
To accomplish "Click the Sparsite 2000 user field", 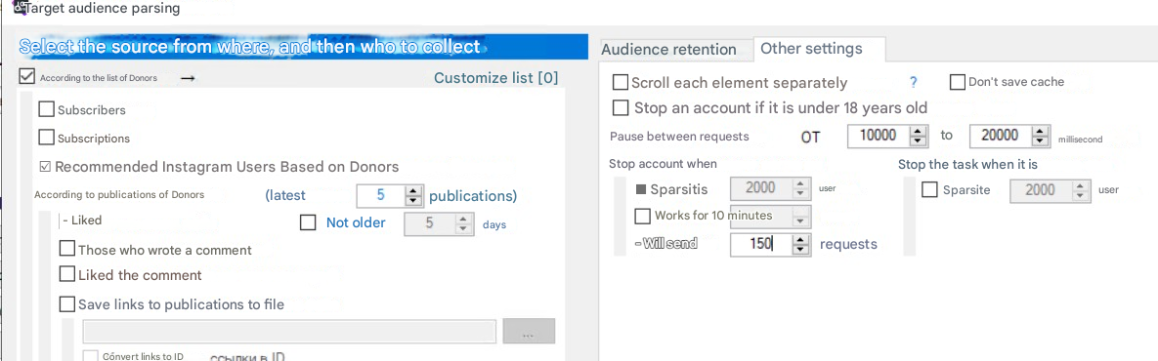I will pyautogui.click(x=1041, y=190).
